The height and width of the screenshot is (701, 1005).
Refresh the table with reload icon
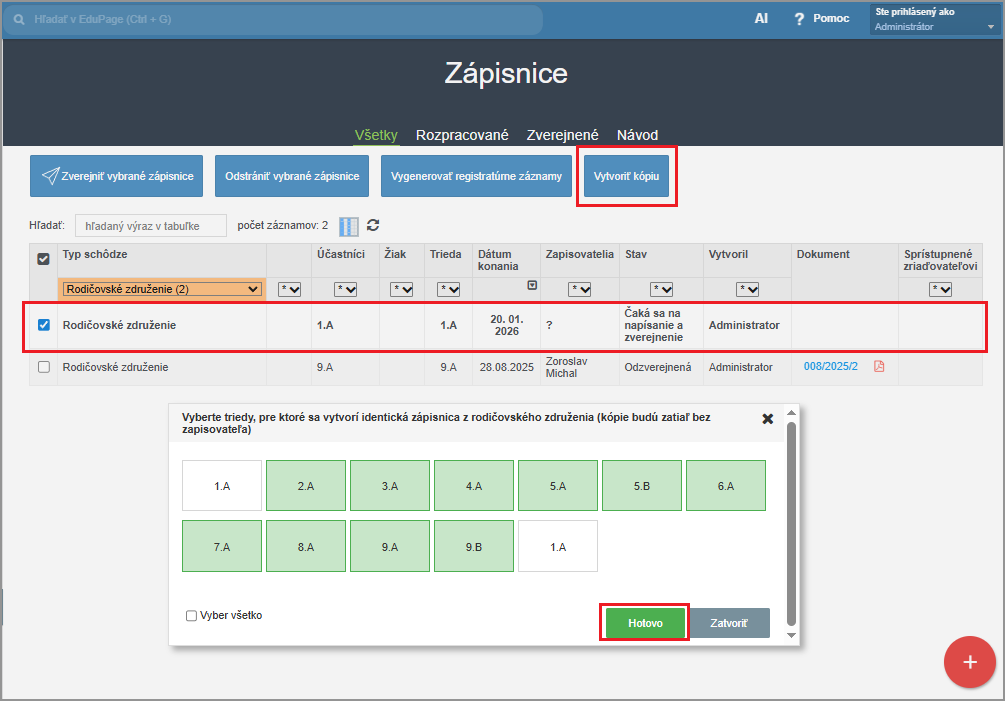[x=373, y=226]
